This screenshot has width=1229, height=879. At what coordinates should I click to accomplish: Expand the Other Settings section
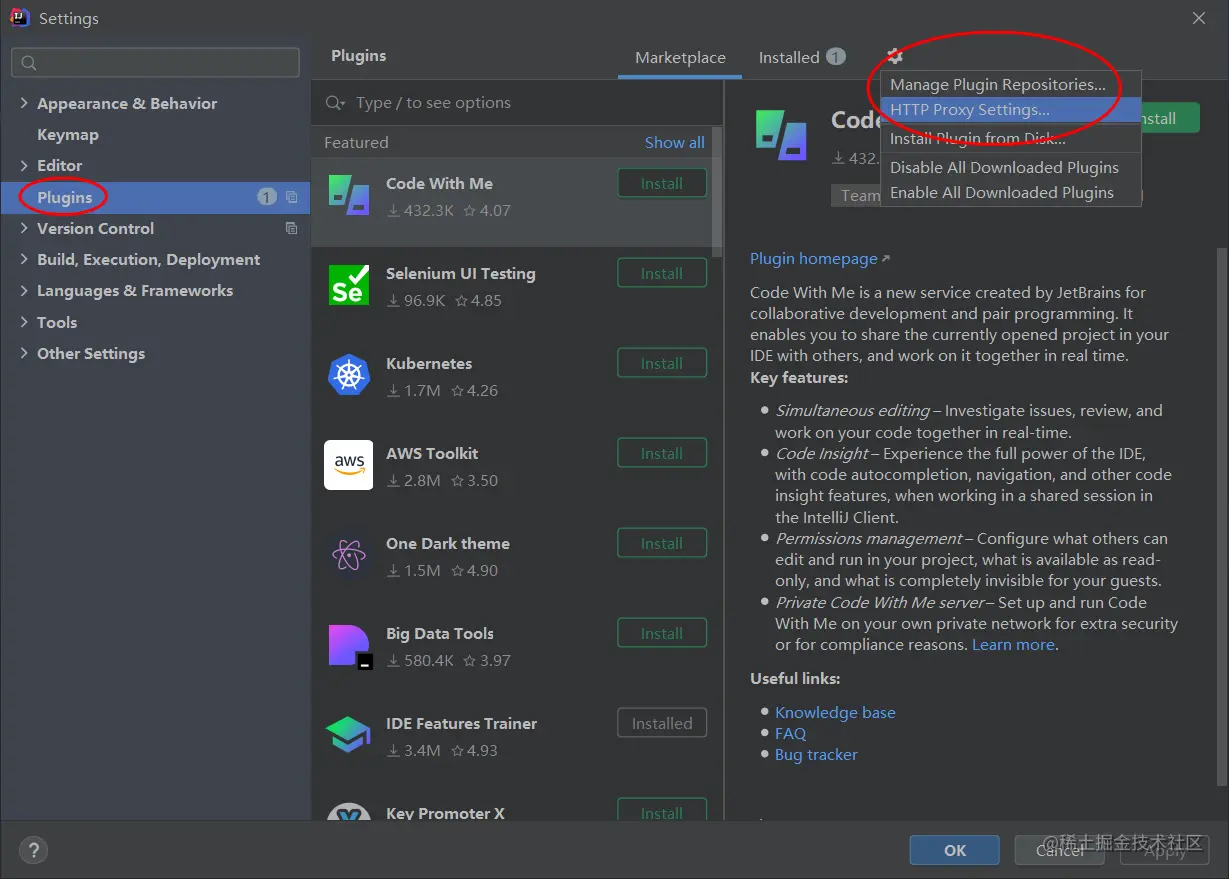point(25,354)
